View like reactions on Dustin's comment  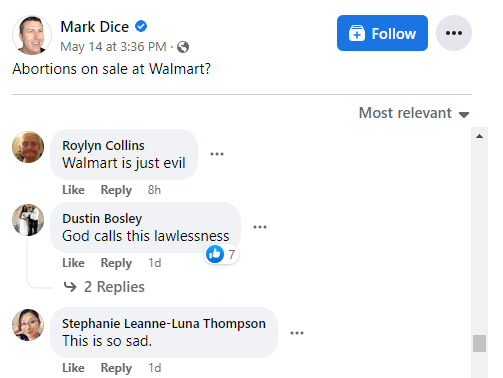point(221,254)
